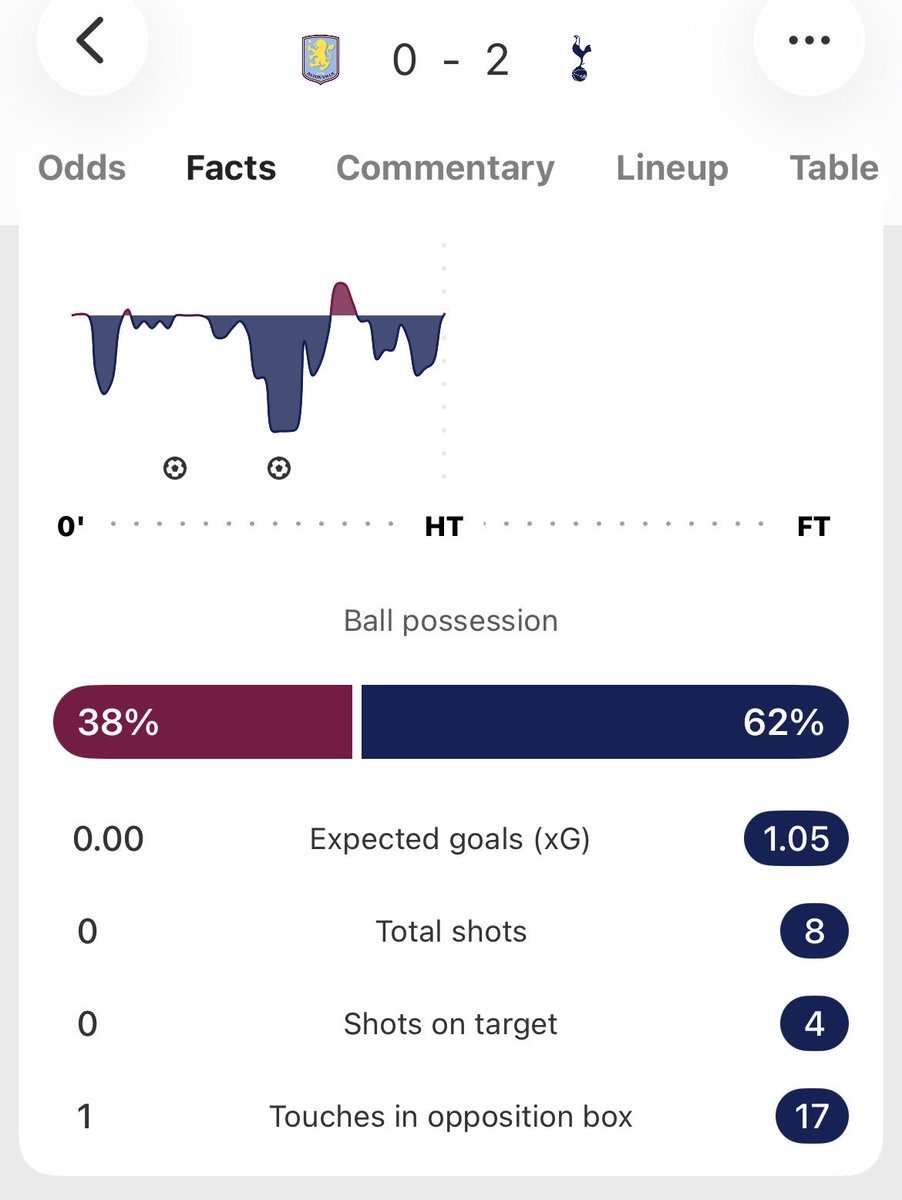Tap the second goal ball icon

pos(279,467)
